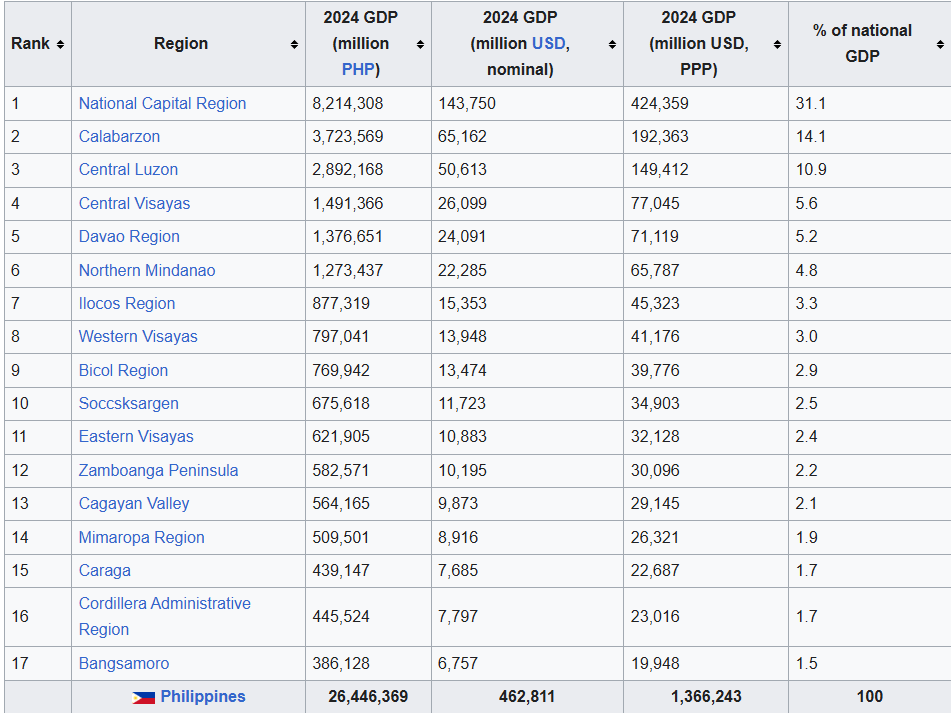This screenshot has height=713, width=951.
Task: Click the Rank header text
Action: [x=30, y=44]
